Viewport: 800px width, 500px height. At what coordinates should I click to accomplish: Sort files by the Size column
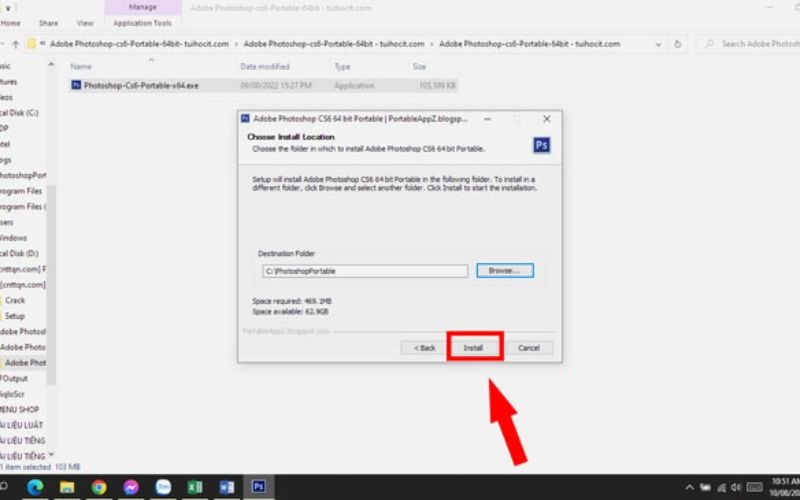click(x=419, y=67)
